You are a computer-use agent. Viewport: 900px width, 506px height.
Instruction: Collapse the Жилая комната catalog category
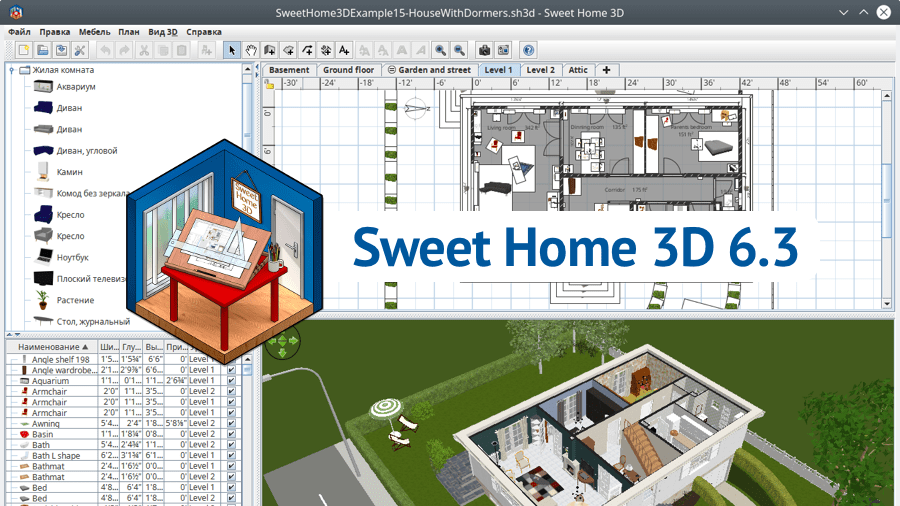tap(12, 70)
